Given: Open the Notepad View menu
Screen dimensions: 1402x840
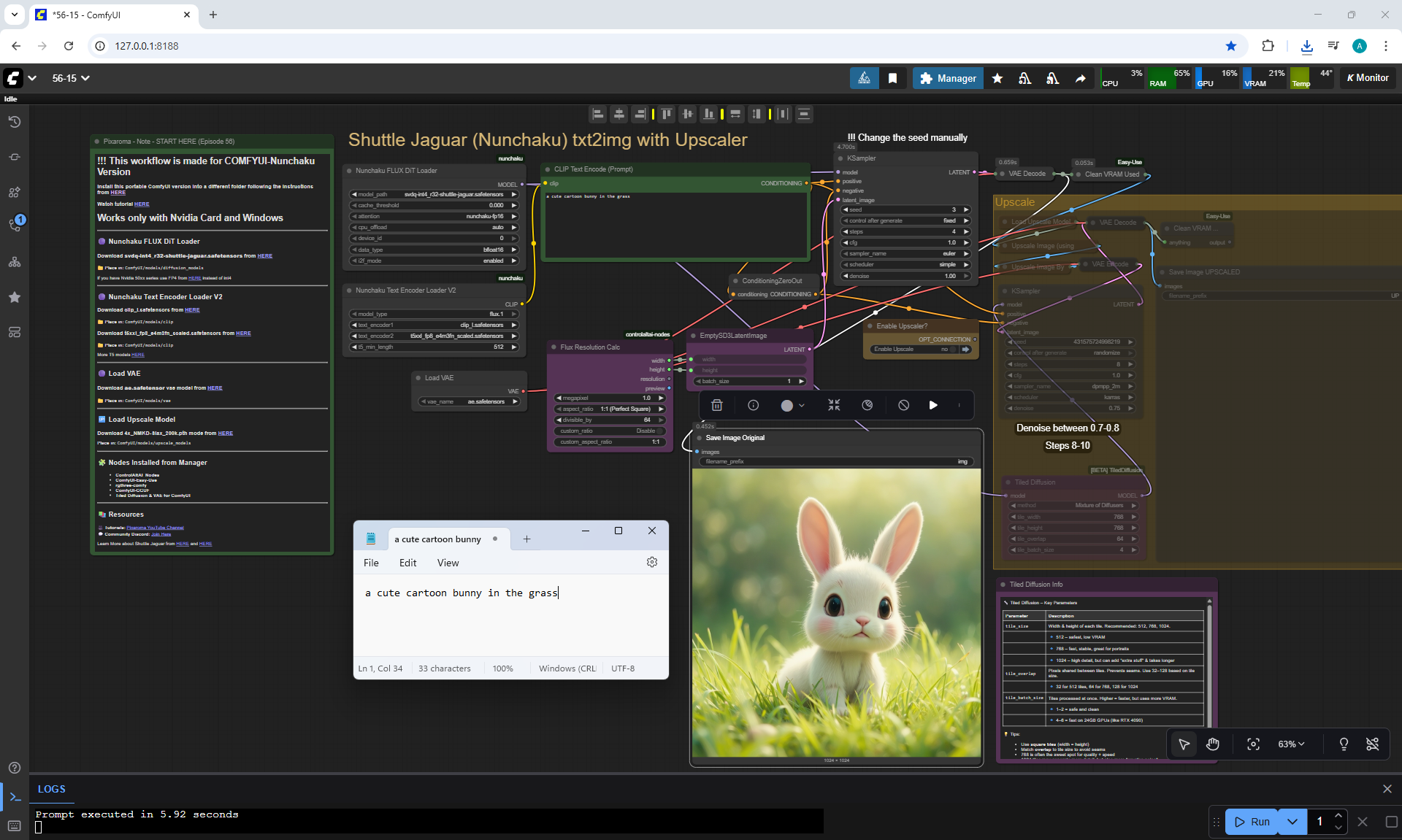Looking at the screenshot, I should click(x=448, y=563).
